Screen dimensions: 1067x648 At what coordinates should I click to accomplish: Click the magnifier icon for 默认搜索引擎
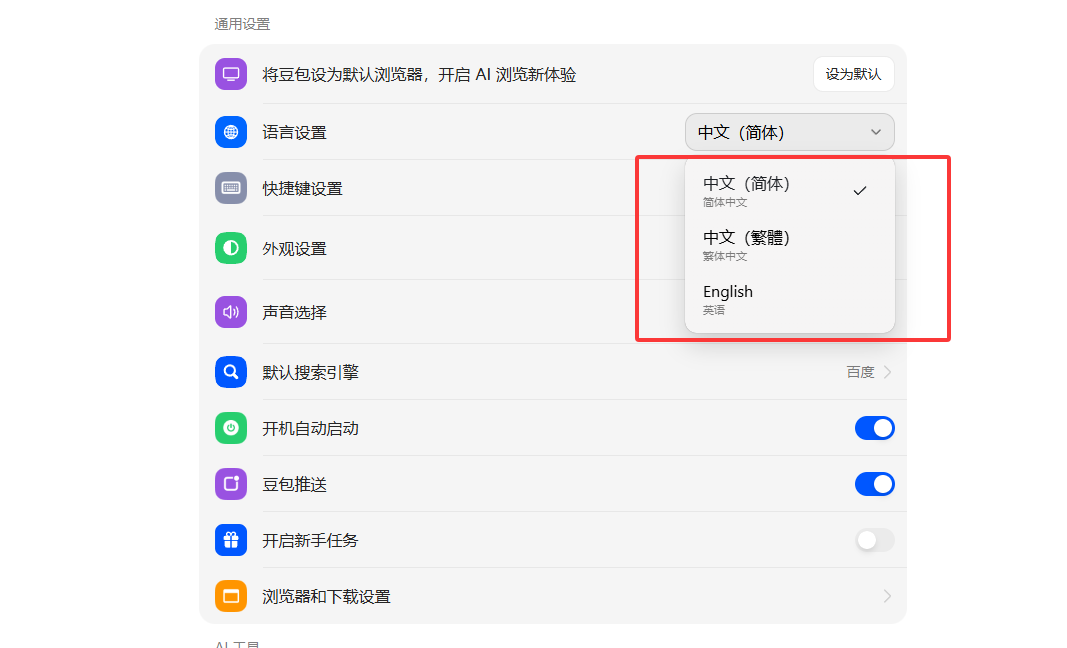coord(231,372)
